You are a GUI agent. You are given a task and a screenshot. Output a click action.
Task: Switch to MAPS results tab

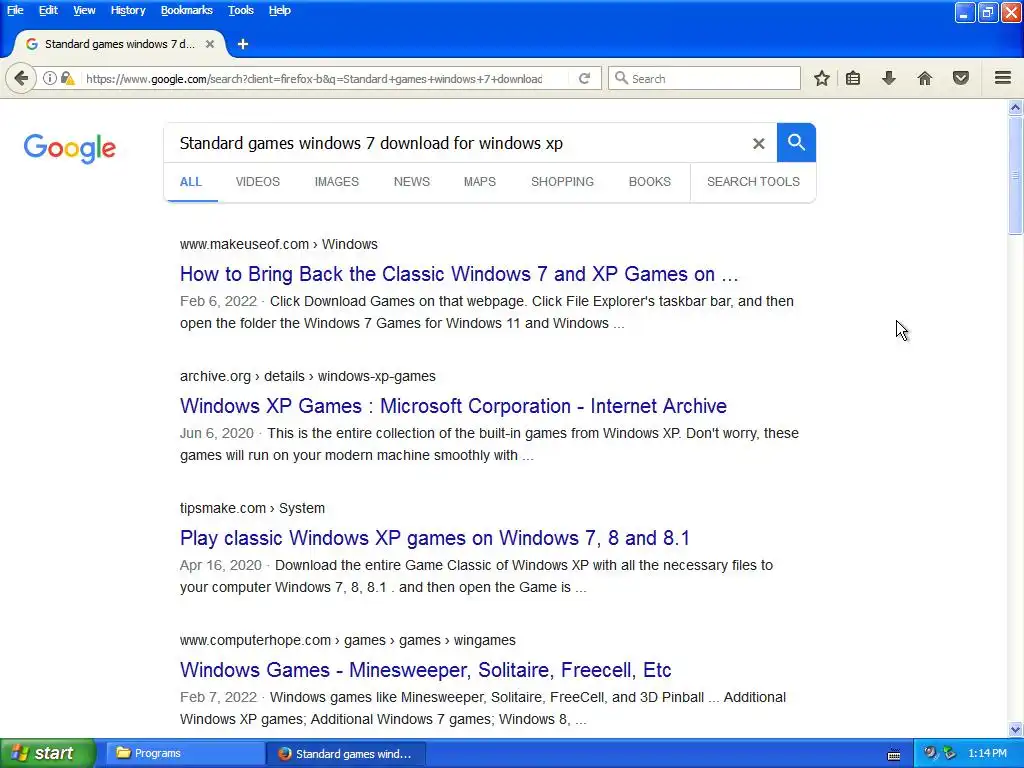click(x=480, y=182)
